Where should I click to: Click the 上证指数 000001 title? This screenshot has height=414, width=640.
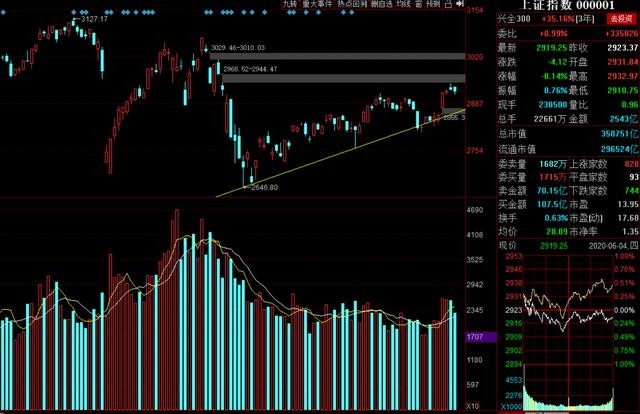click(x=567, y=5)
